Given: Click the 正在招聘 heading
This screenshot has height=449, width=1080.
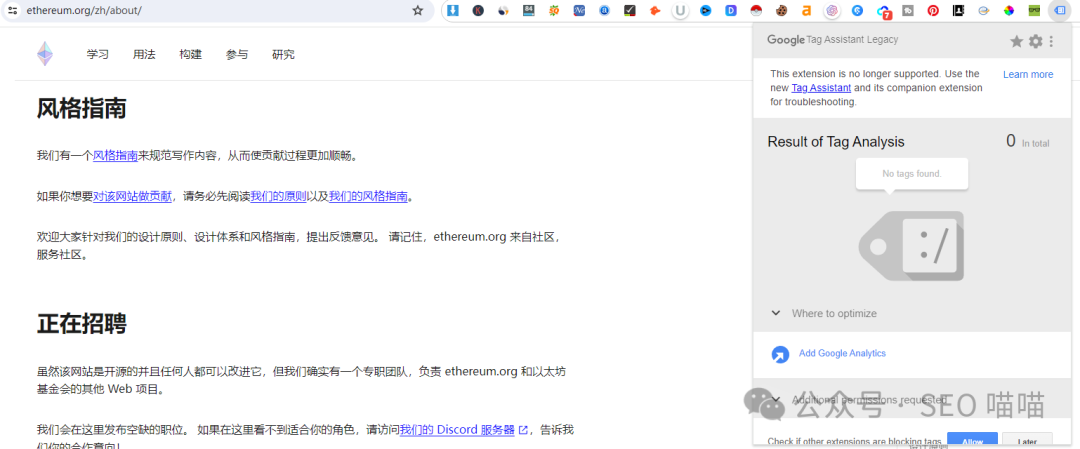Looking at the screenshot, I should coord(81,323).
